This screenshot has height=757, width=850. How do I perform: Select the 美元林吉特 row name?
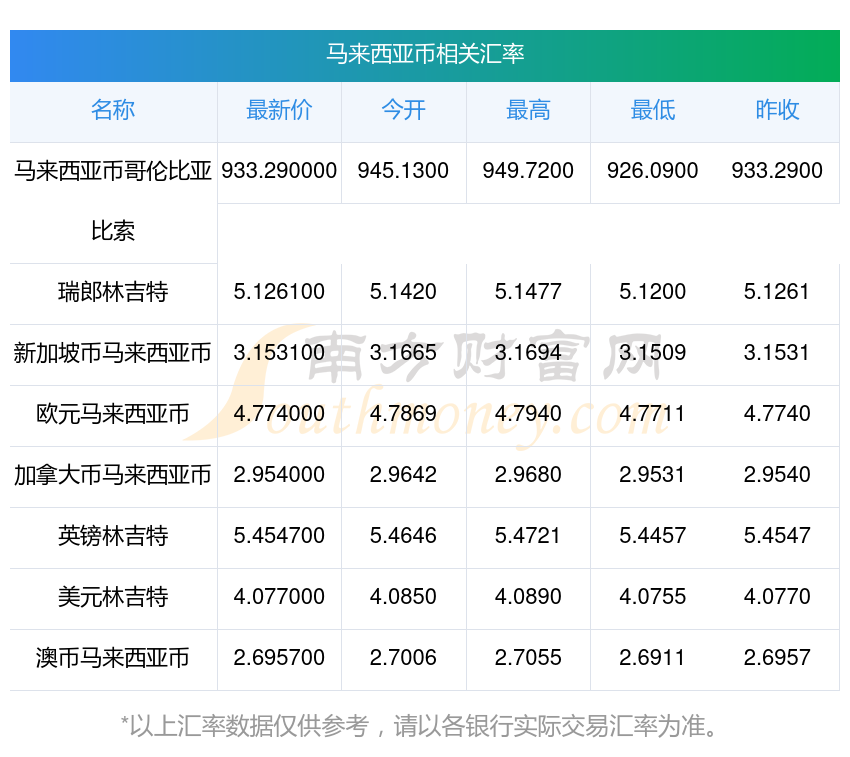click(x=113, y=597)
